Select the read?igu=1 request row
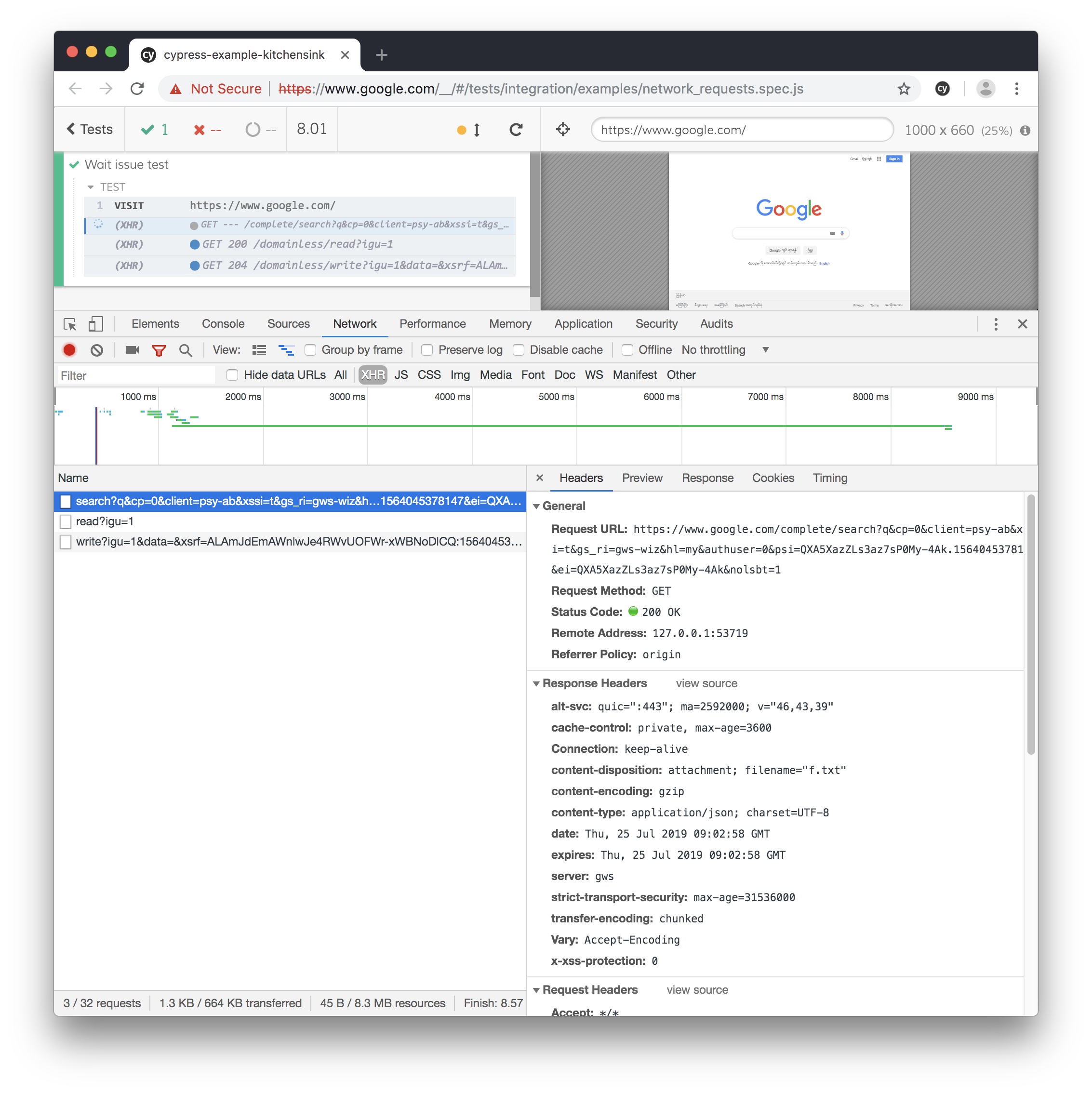 tap(105, 521)
